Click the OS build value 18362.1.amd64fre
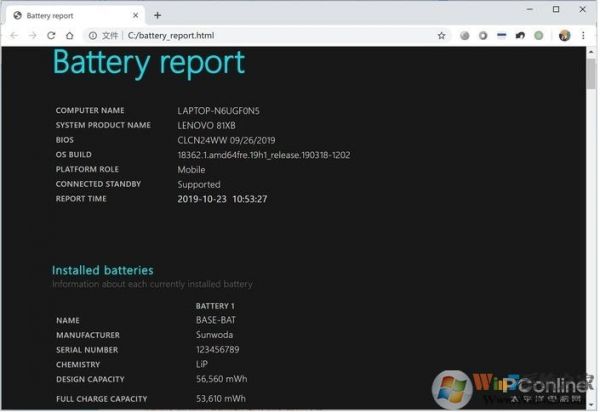 tap(264, 155)
